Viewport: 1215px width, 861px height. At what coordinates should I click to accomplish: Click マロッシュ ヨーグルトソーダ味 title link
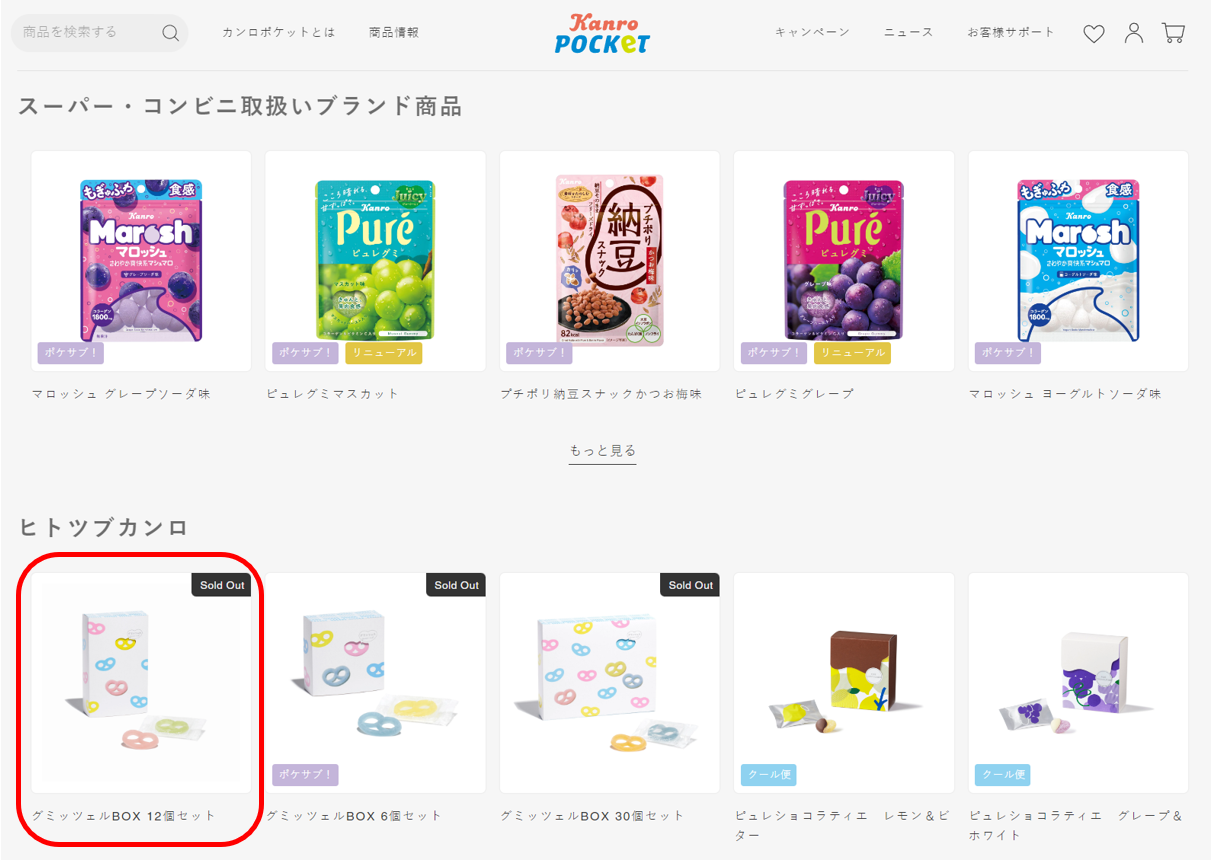click(x=1065, y=394)
